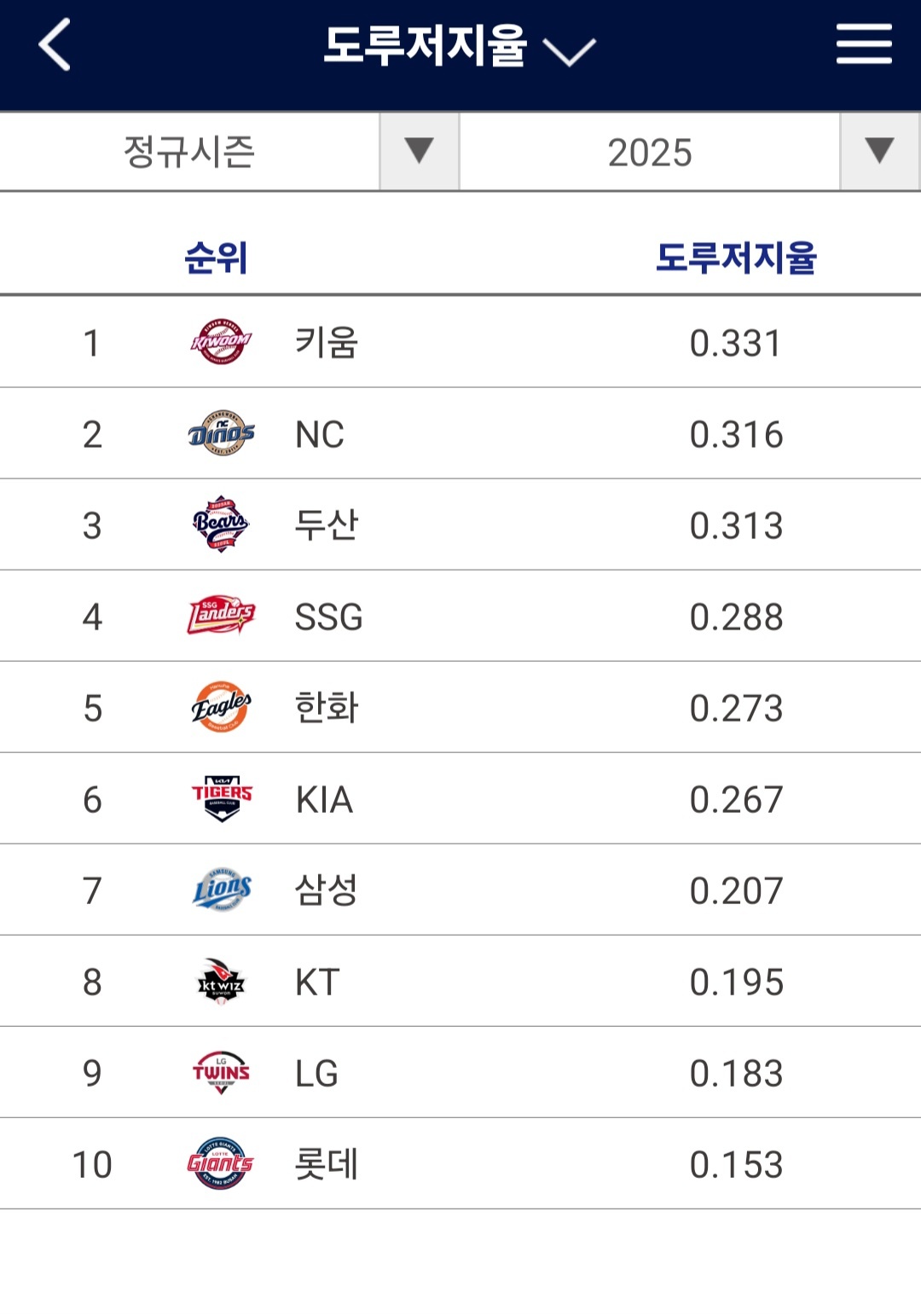The image size is (921, 1316).
Task: Sort by the 도루저지율 column header
Action: pyautogui.click(x=736, y=258)
